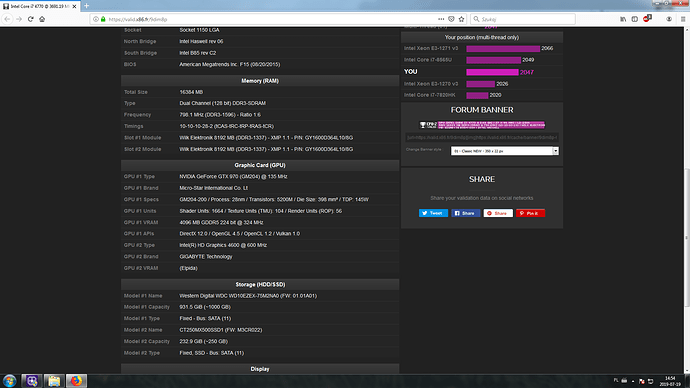Image resolution: width=690 pixels, height=388 pixels.
Task: Open the File Explorer taskbar icon
Action: pyautogui.click(x=54, y=381)
